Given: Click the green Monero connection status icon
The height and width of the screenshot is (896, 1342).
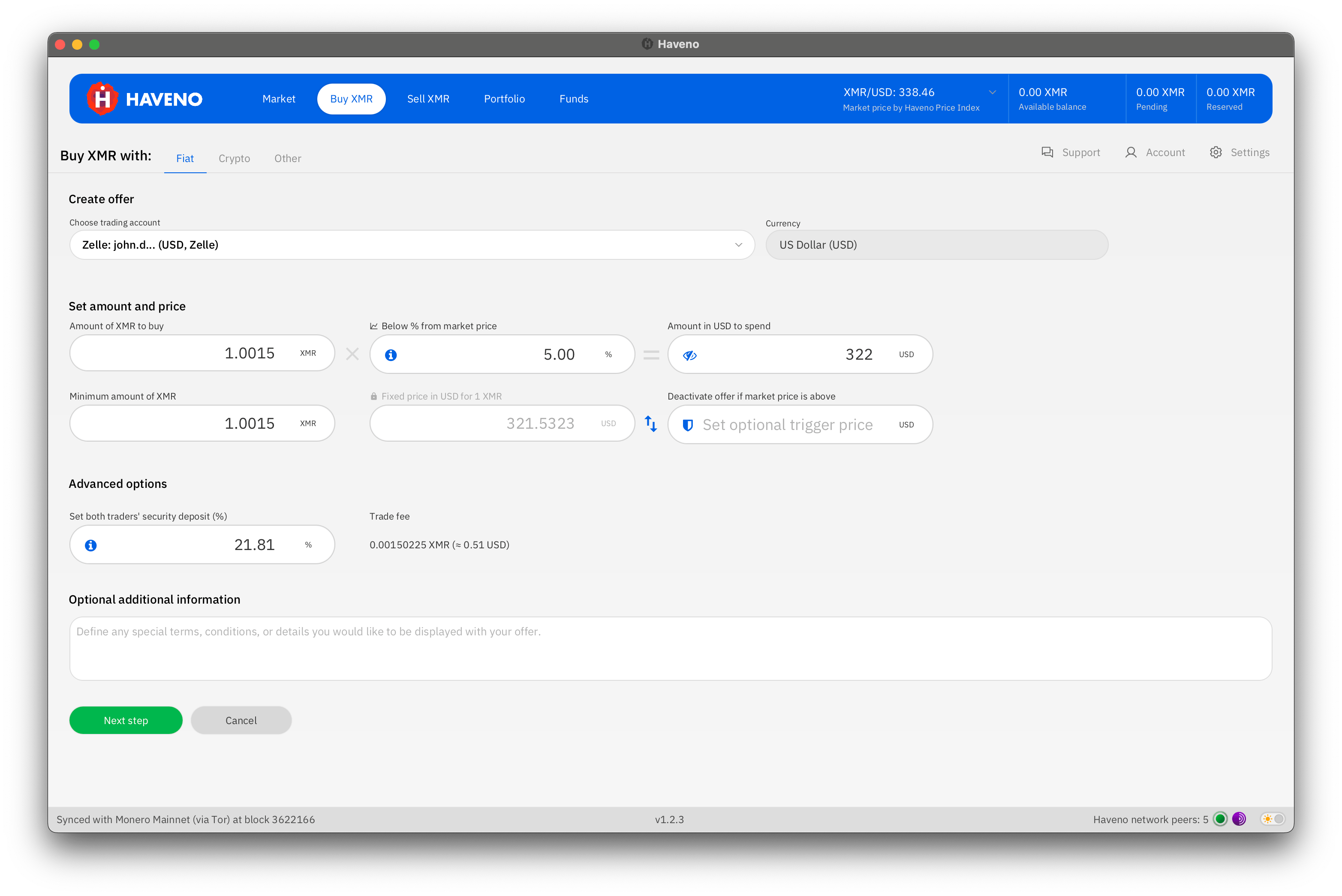Looking at the screenshot, I should (1220, 819).
